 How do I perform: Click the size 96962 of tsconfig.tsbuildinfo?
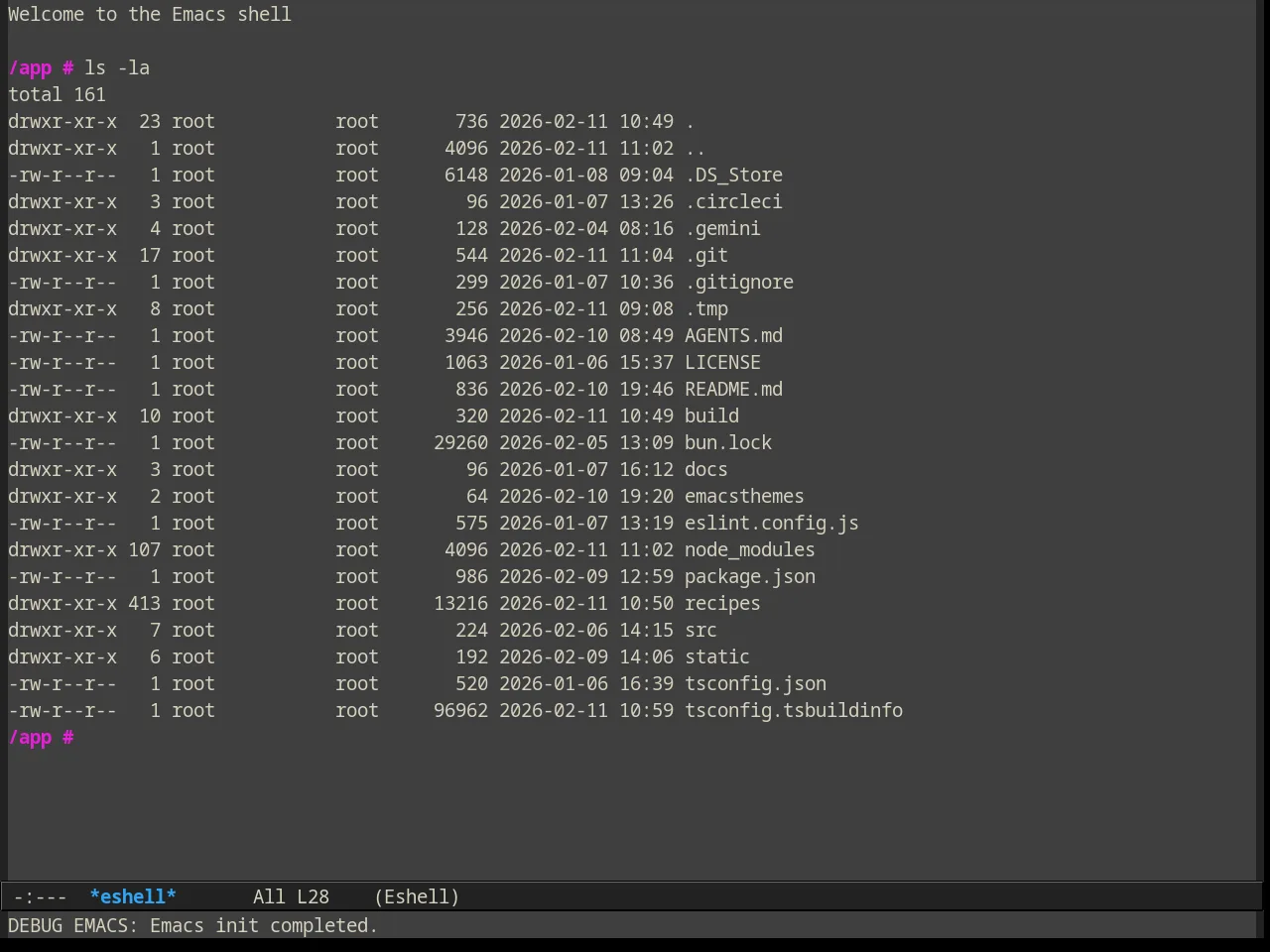click(460, 710)
